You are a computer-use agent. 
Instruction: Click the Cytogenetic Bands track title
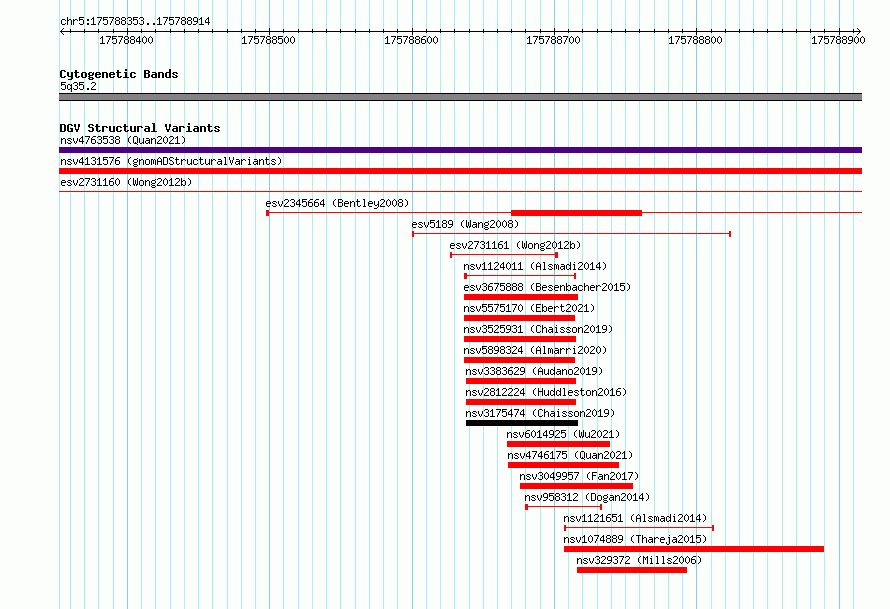pos(119,74)
